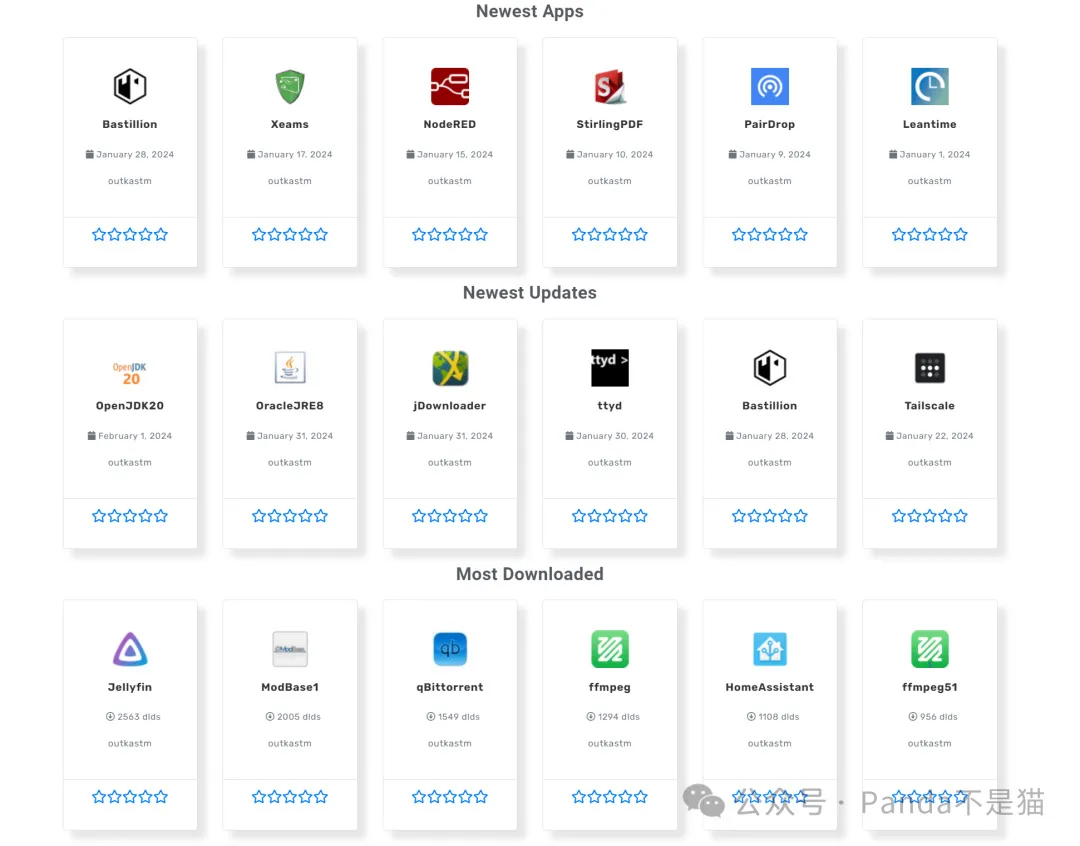Select the NodeRED red app icon

click(x=450, y=86)
